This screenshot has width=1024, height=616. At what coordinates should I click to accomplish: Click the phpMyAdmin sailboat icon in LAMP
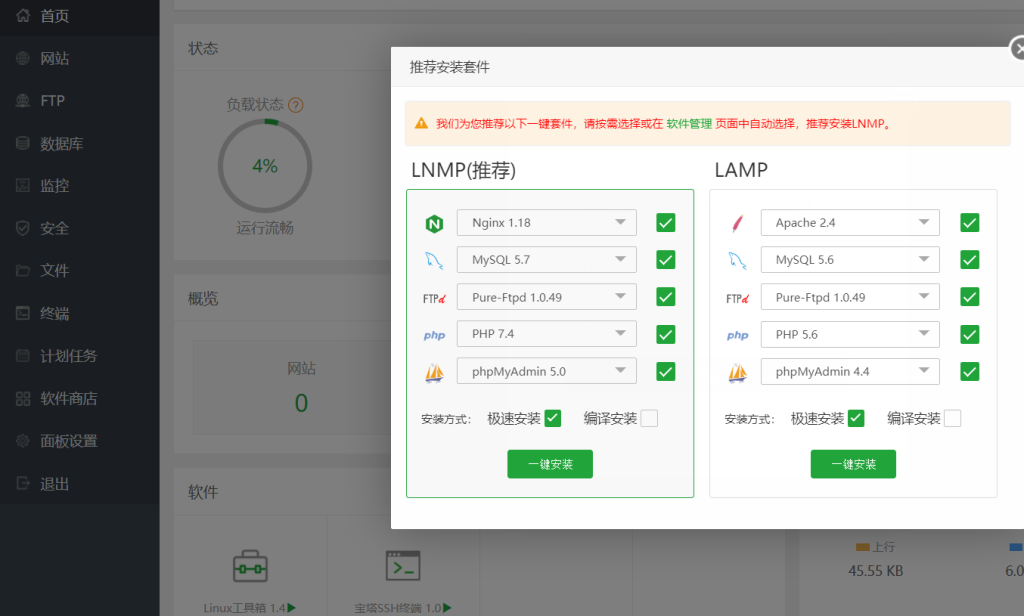(x=738, y=373)
